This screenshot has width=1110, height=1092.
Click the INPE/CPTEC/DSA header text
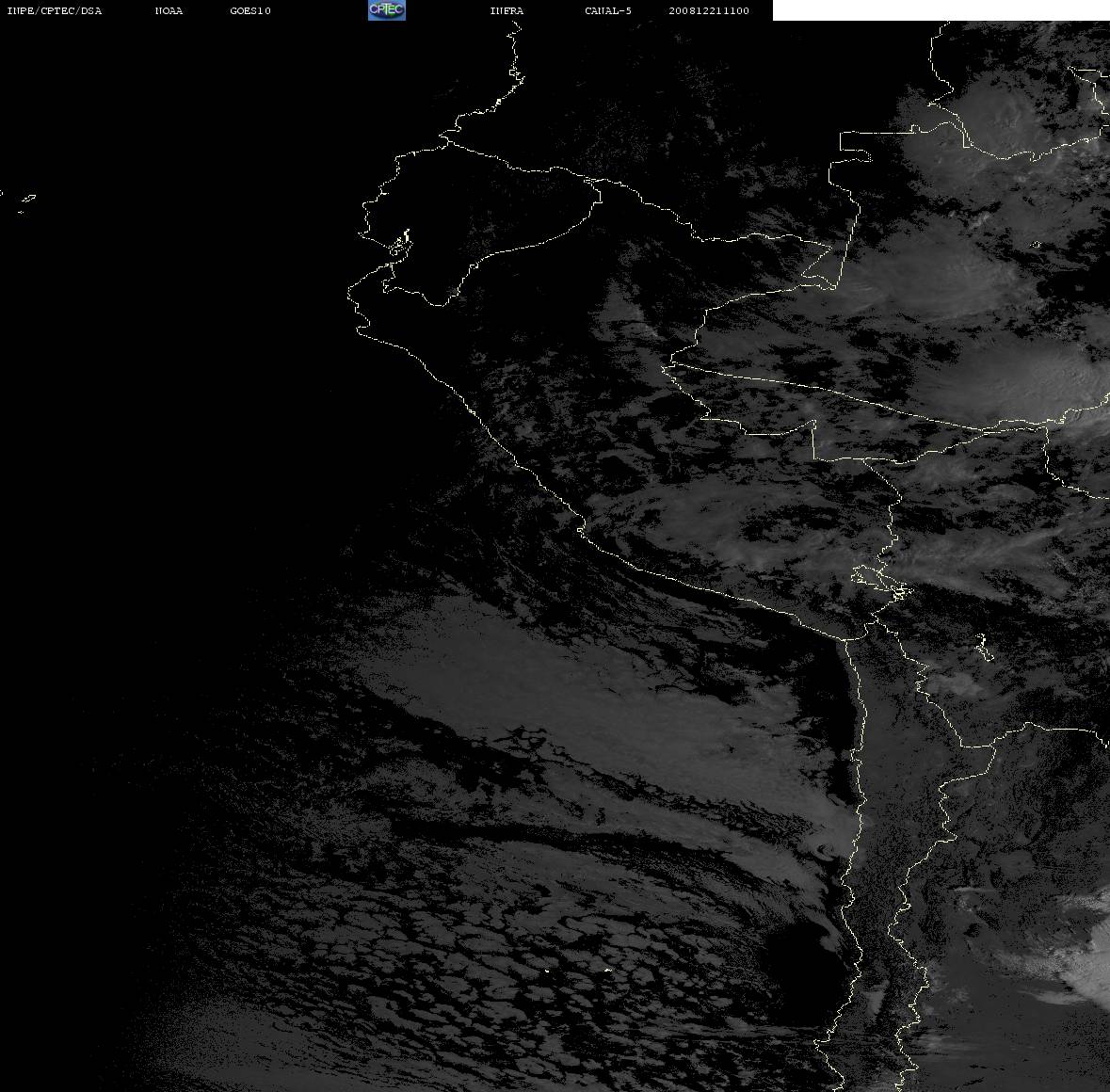coord(54,10)
